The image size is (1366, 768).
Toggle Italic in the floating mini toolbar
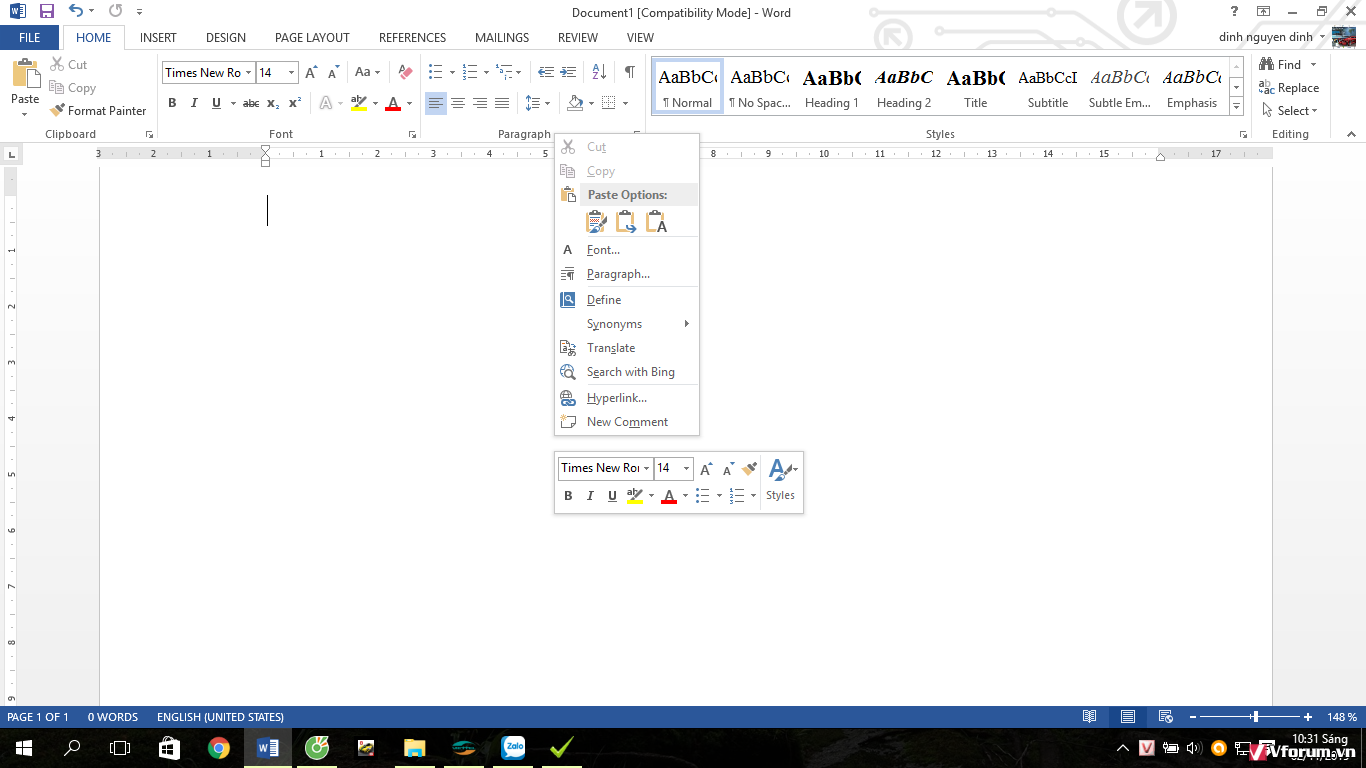590,496
